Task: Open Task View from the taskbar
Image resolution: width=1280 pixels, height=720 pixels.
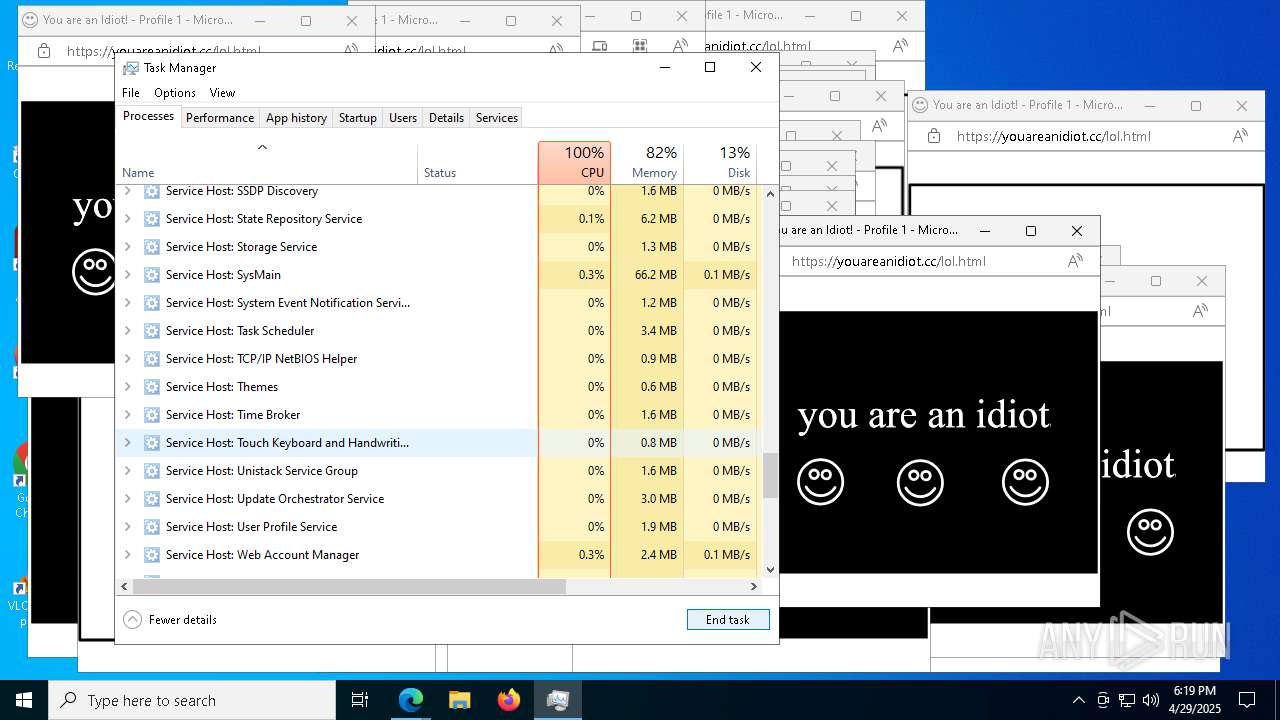Action: (360, 700)
